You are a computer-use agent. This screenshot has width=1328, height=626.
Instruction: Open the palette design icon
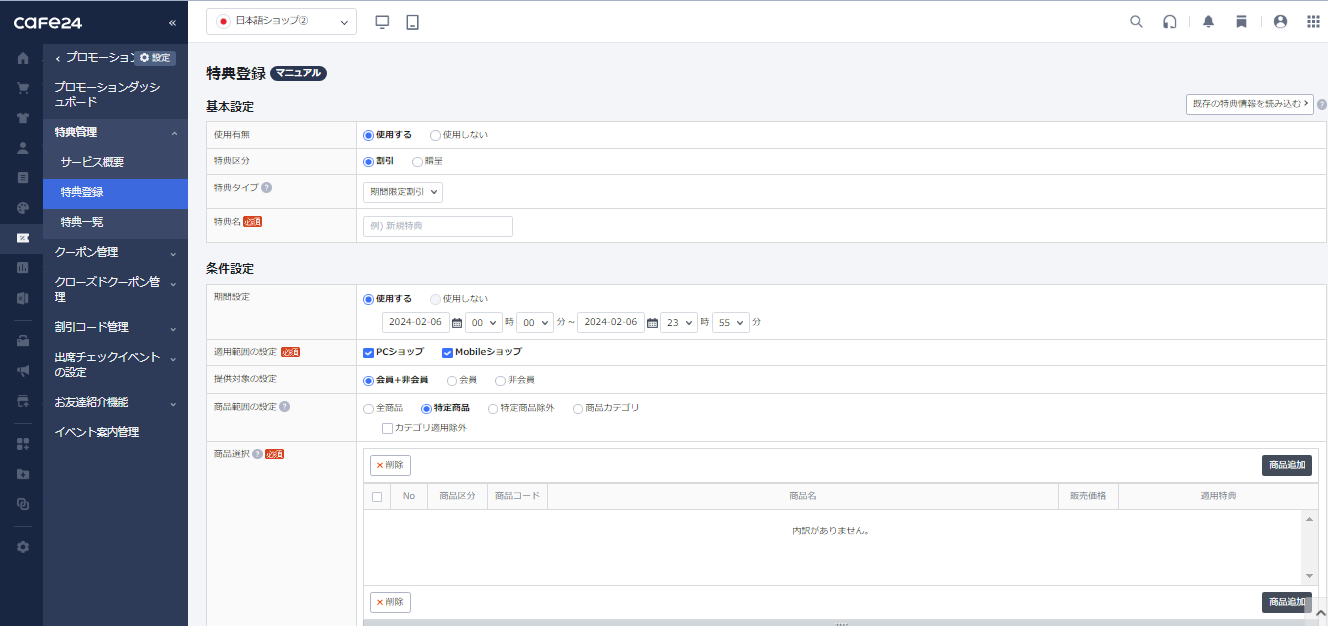click(x=22, y=207)
